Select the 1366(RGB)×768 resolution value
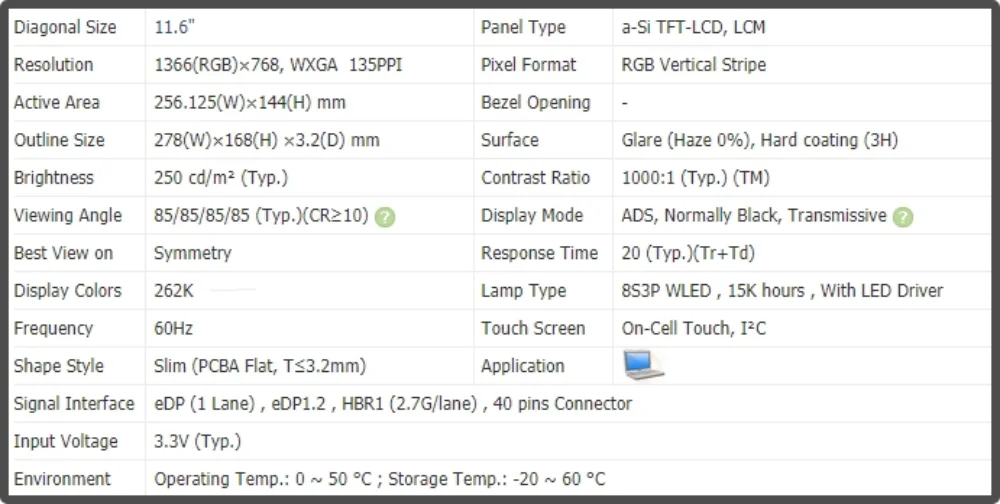Screen dimensions: 1000x504 pos(278,65)
